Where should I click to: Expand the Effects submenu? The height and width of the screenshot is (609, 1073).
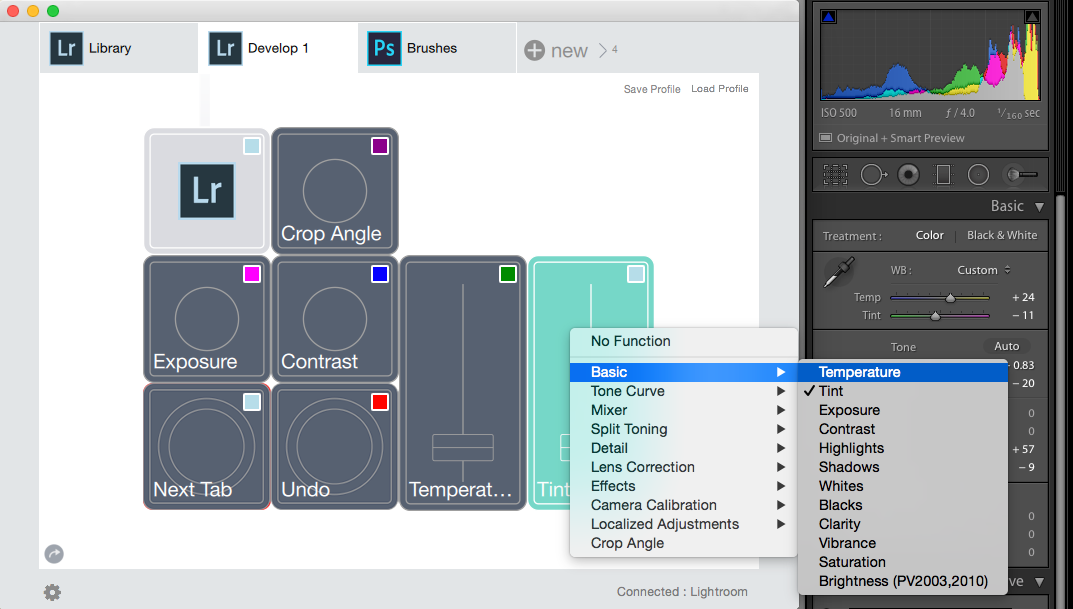coord(684,486)
